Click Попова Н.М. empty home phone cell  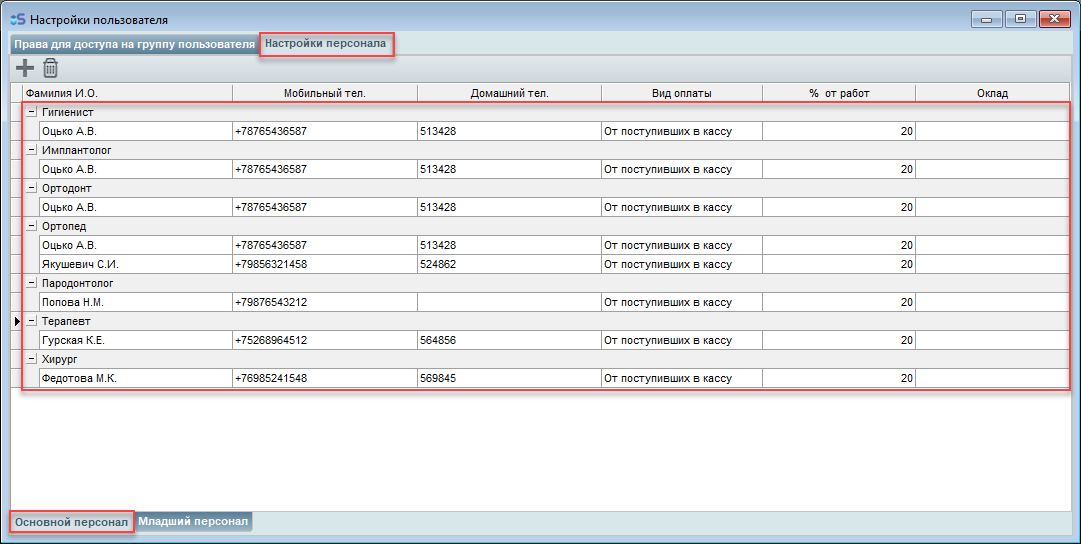point(509,302)
